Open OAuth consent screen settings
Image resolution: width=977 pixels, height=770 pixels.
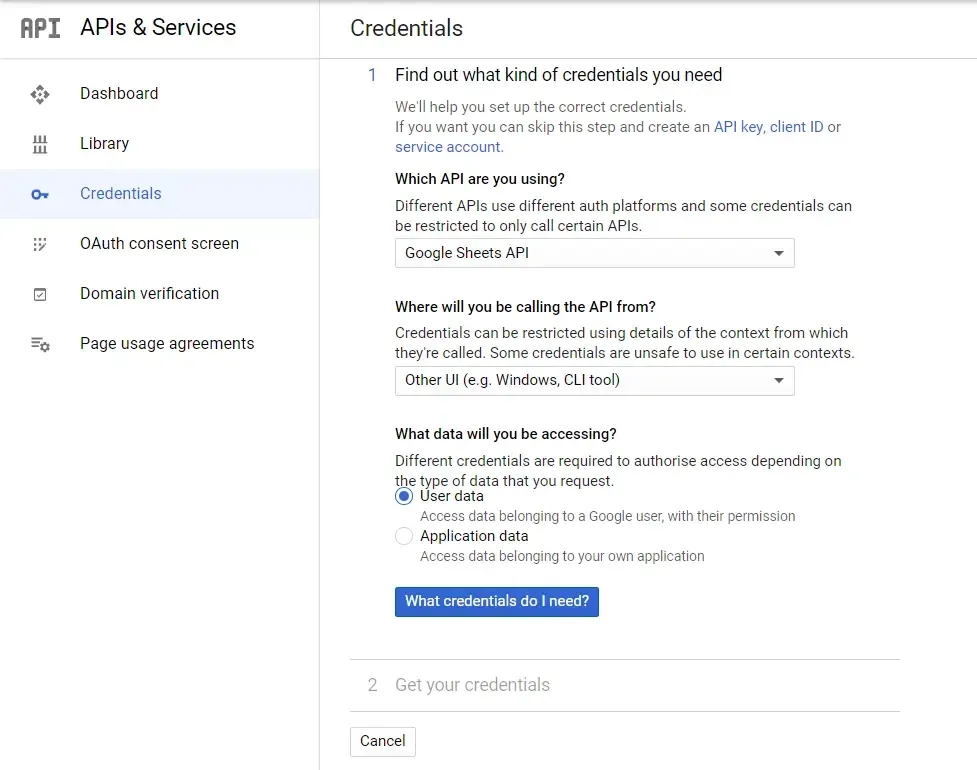click(x=160, y=243)
